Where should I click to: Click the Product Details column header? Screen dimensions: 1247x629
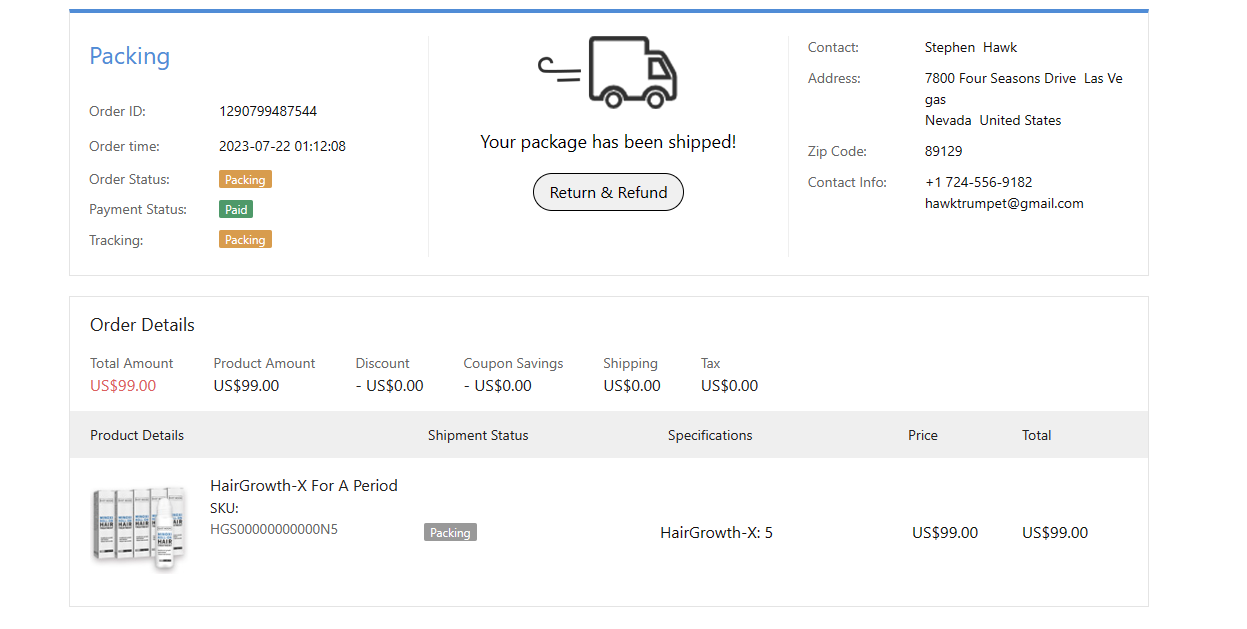point(137,435)
